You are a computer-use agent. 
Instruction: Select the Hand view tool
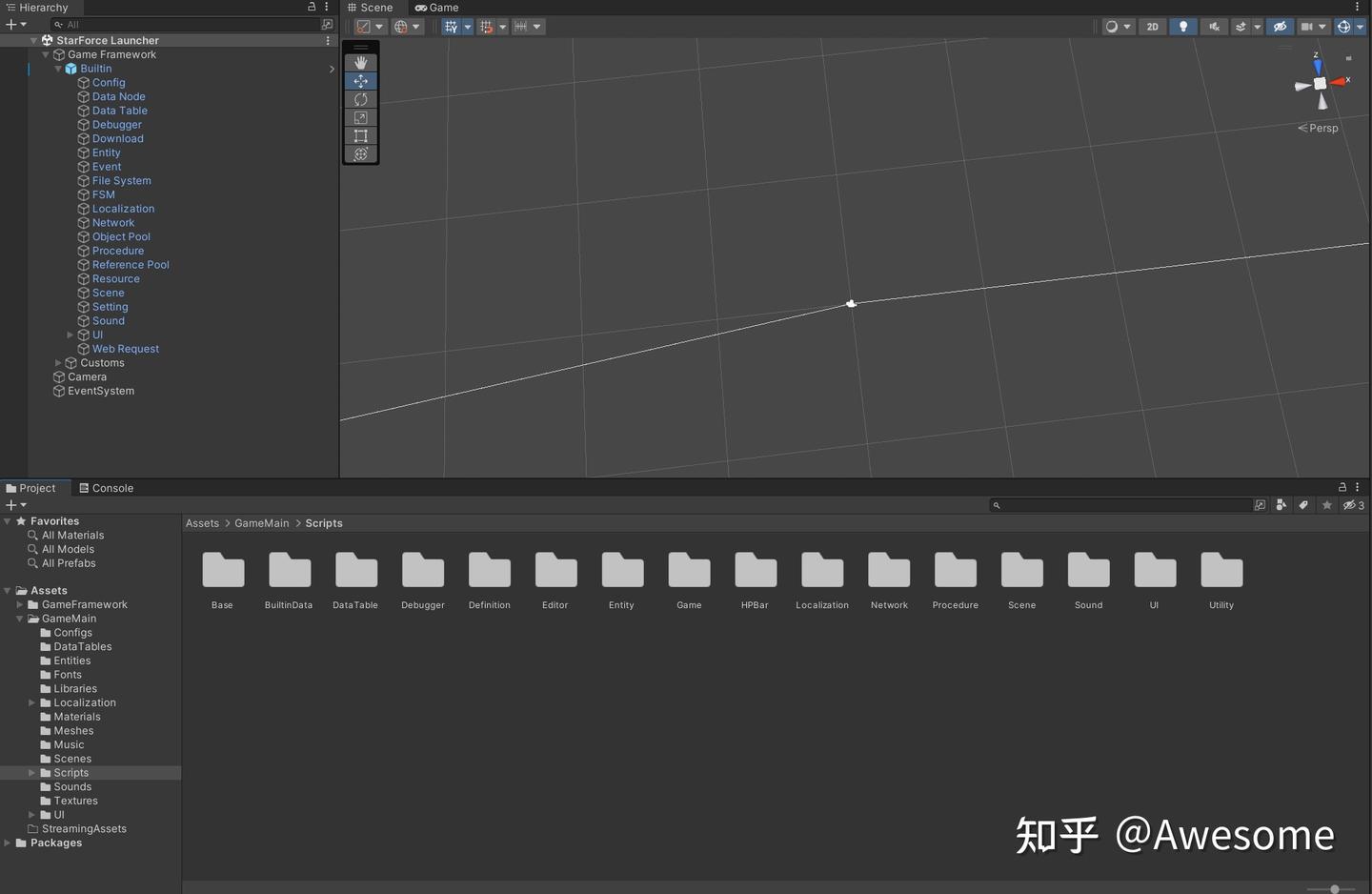tap(360, 63)
